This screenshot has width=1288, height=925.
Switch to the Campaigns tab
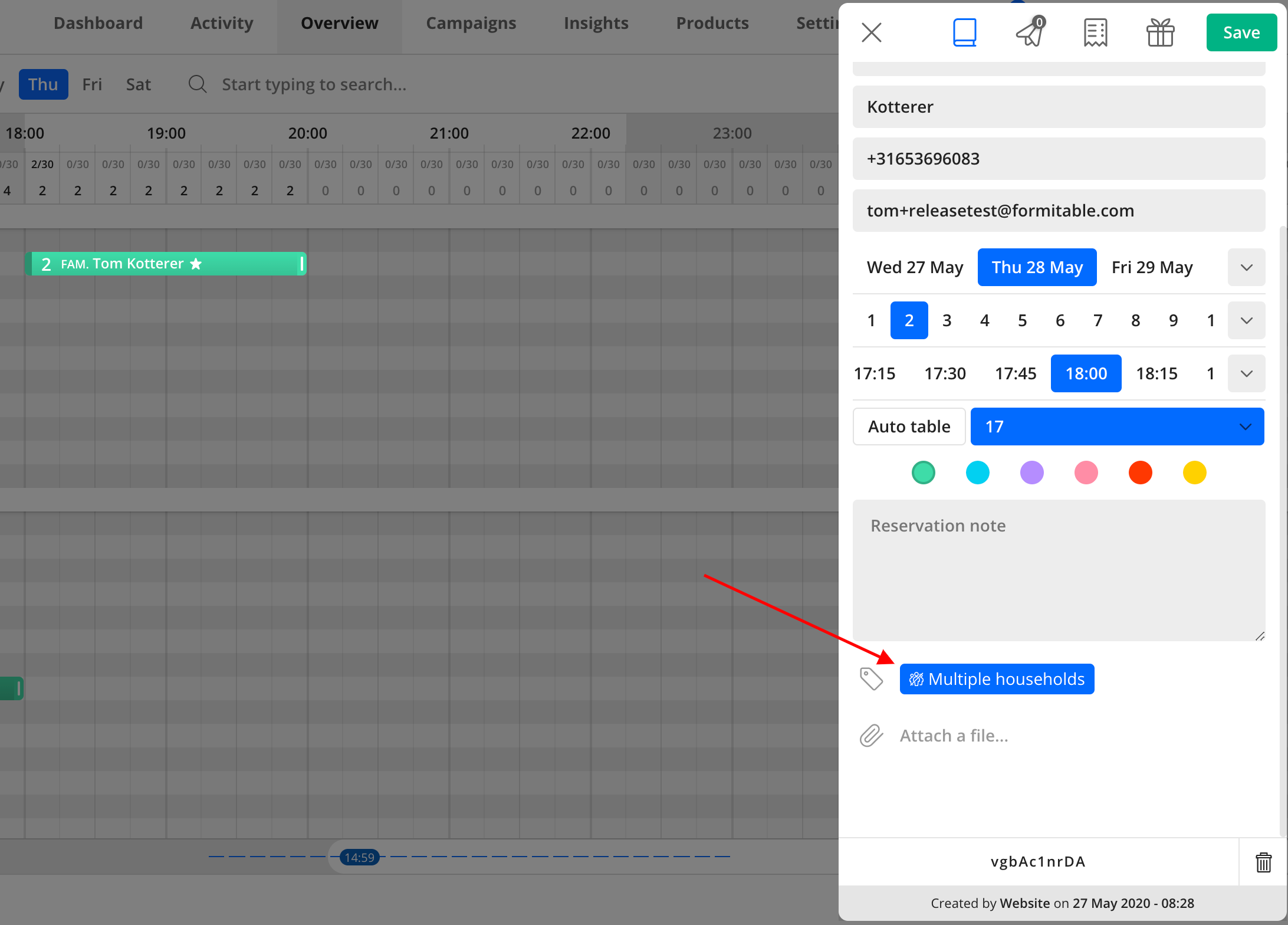click(471, 23)
